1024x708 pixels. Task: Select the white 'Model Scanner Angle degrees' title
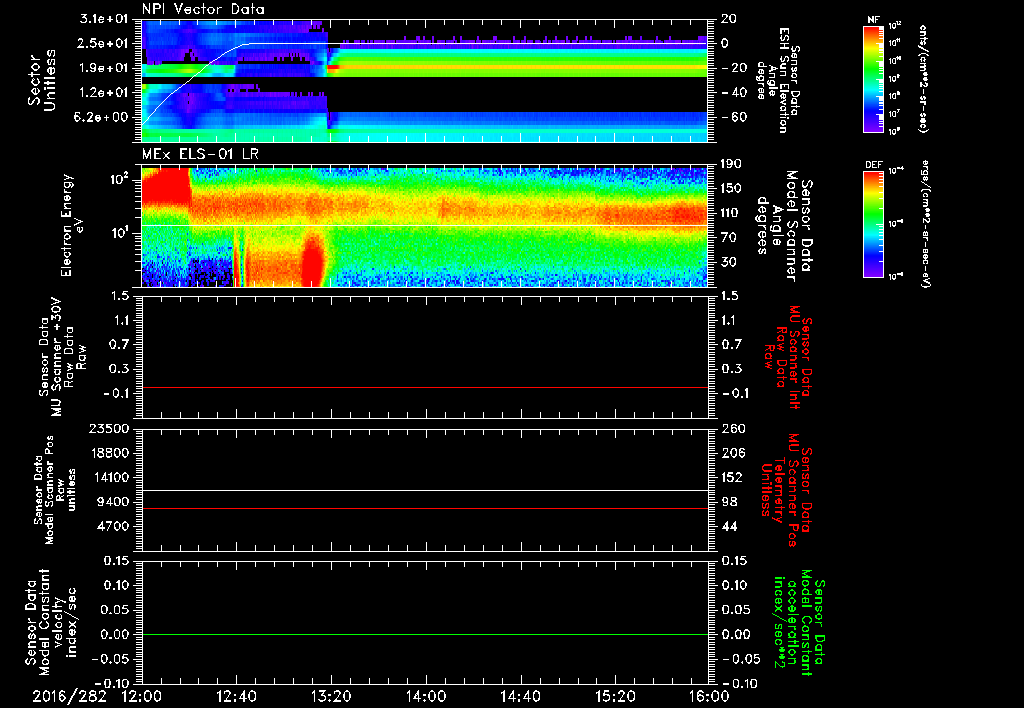[784, 226]
